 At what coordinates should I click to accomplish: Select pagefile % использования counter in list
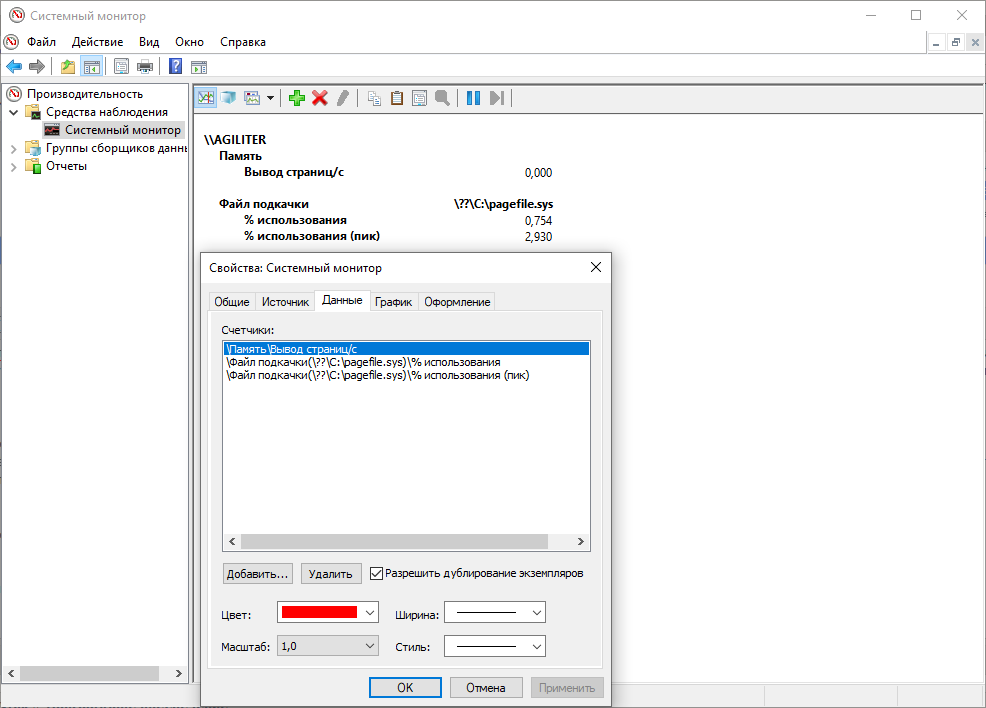pyautogui.click(x=406, y=362)
